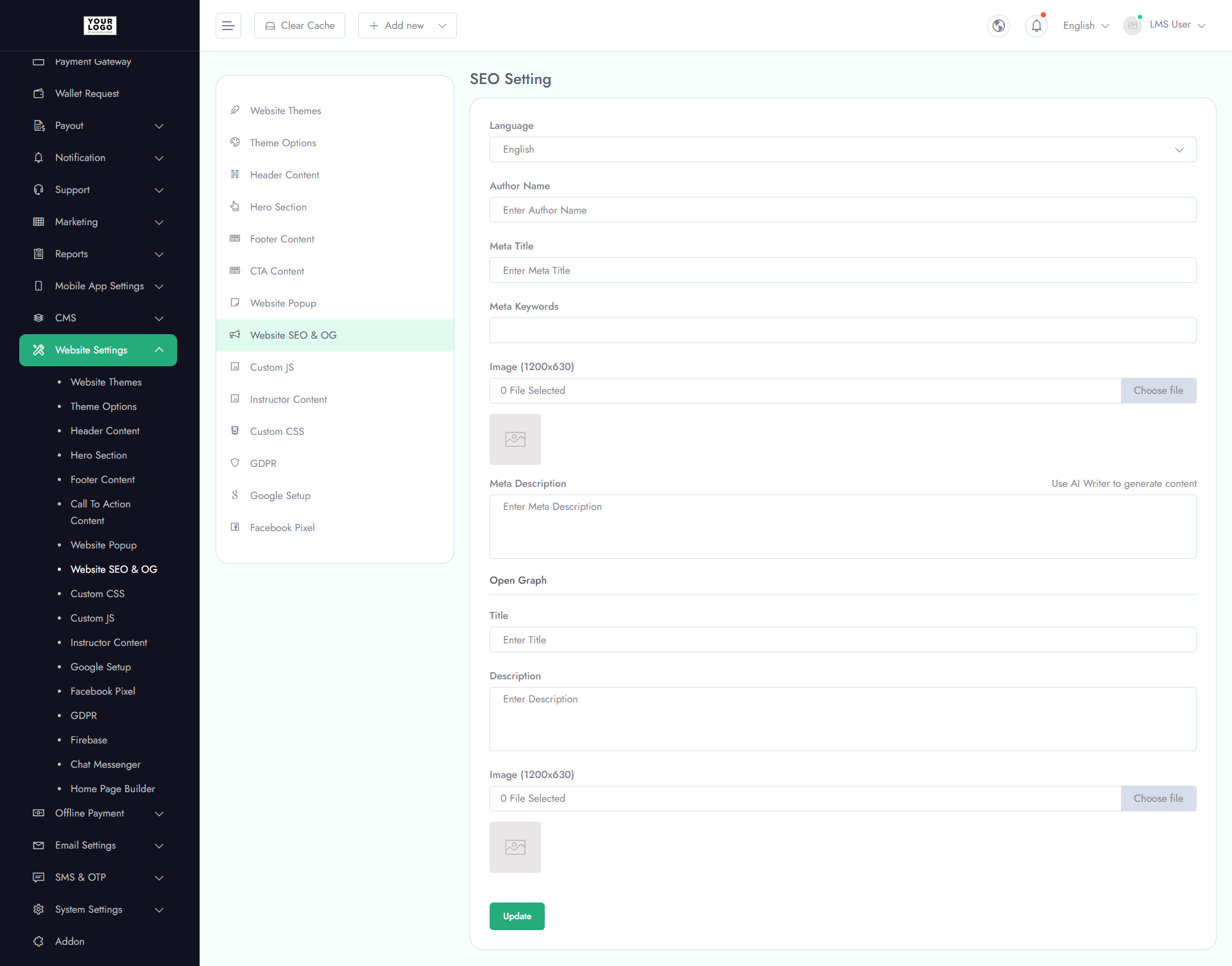Click the System Settings gear icon
Screen dimensions: 1232x966
[38, 910]
